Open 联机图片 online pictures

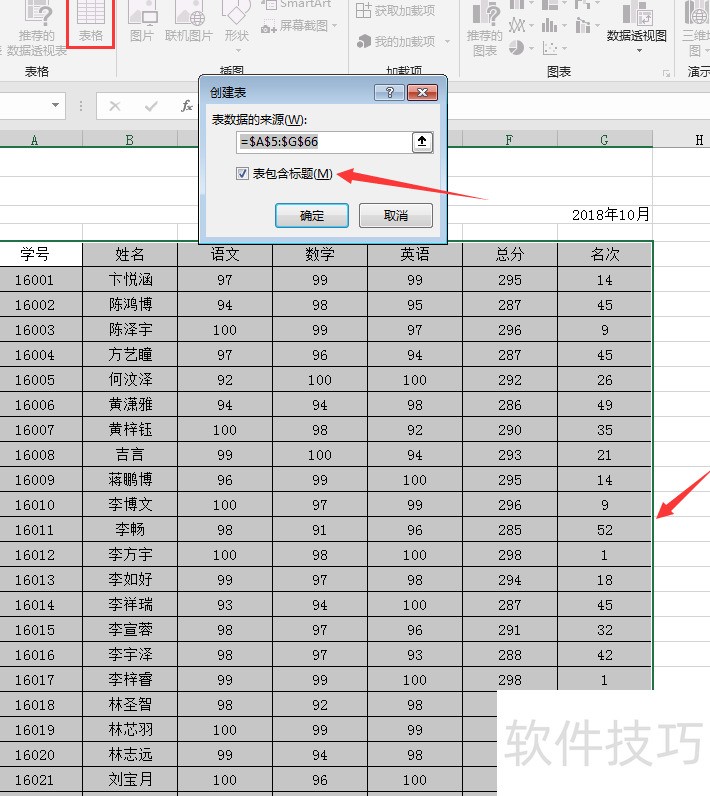(189, 21)
